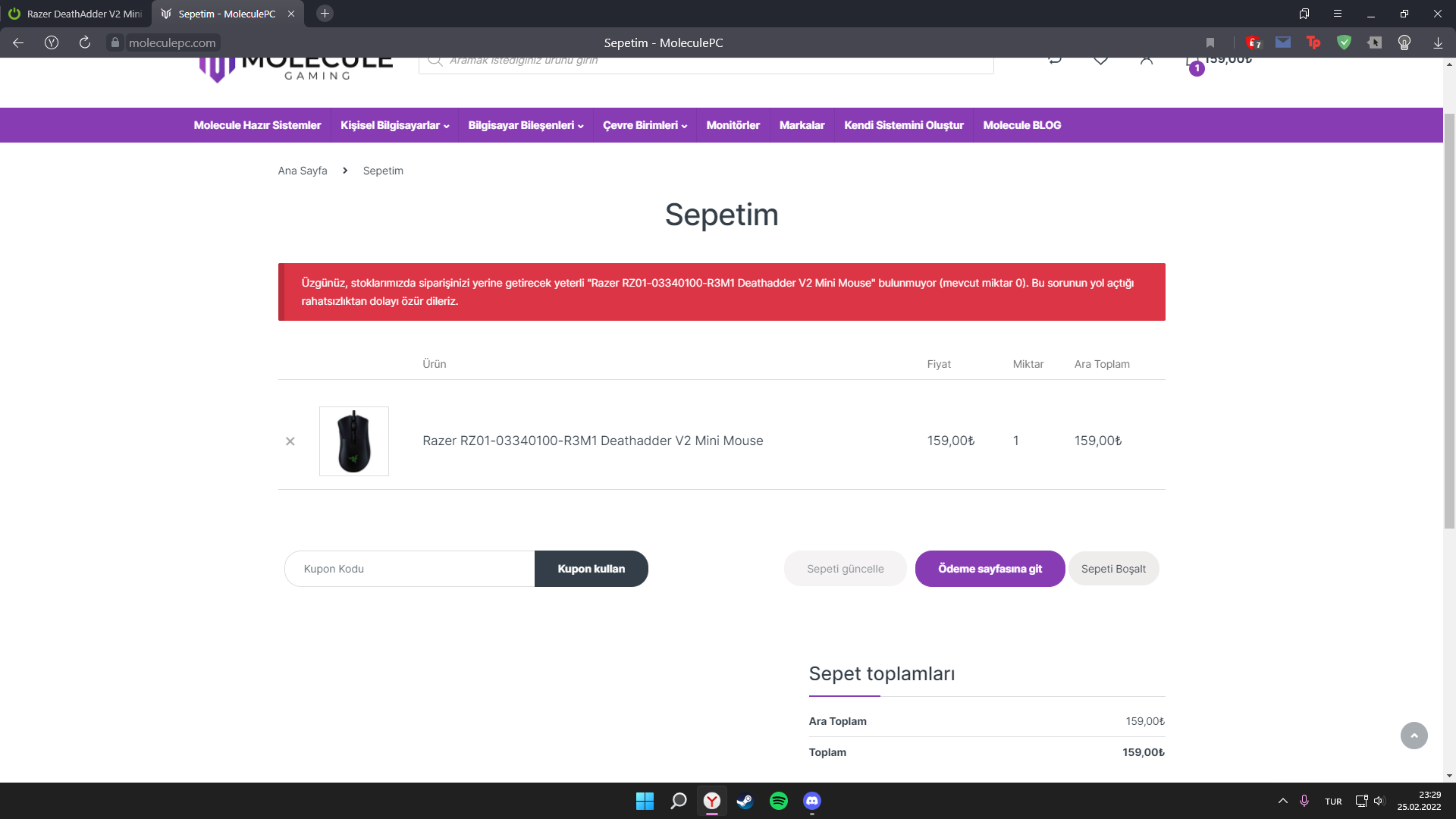Screen dimensions: 1456x819
Task: Open the shopping cart icon in header
Action: click(1191, 62)
